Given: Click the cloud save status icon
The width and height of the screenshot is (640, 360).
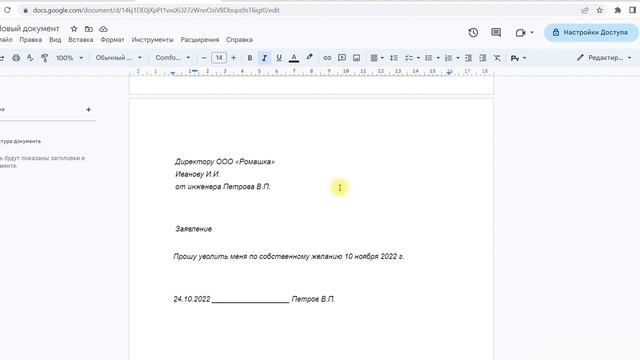Looking at the screenshot, I should coord(103,29).
